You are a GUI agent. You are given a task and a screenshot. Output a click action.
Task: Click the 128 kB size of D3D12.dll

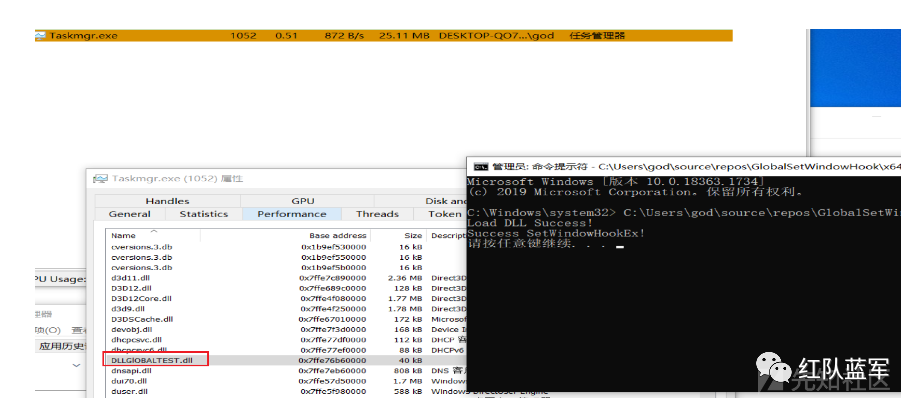click(x=408, y=288)
